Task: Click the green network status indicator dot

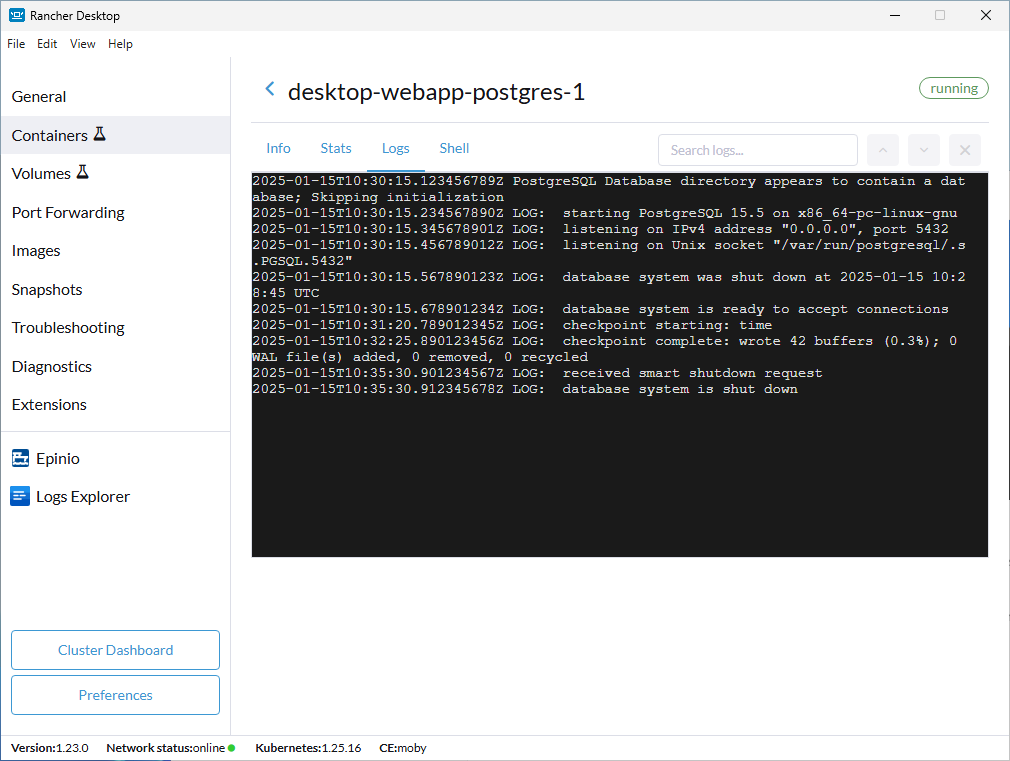Action: click(231, 748)
